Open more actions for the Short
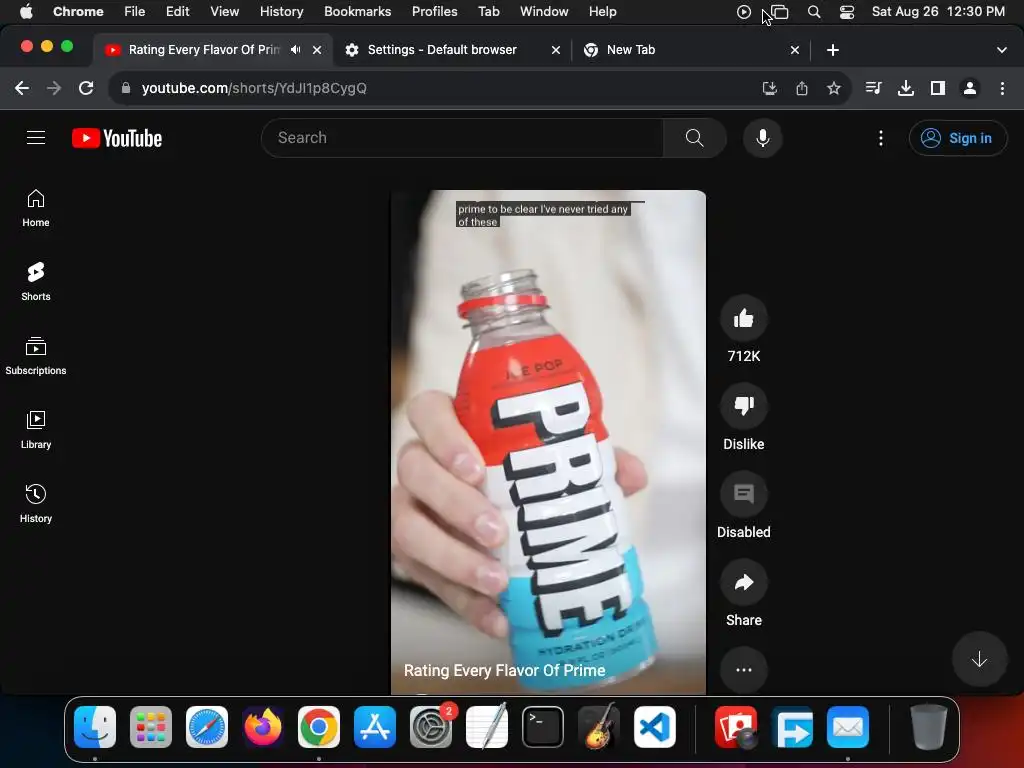This screenshot has width=1024, height=768. pyautogui.click(x=743, y=670)
